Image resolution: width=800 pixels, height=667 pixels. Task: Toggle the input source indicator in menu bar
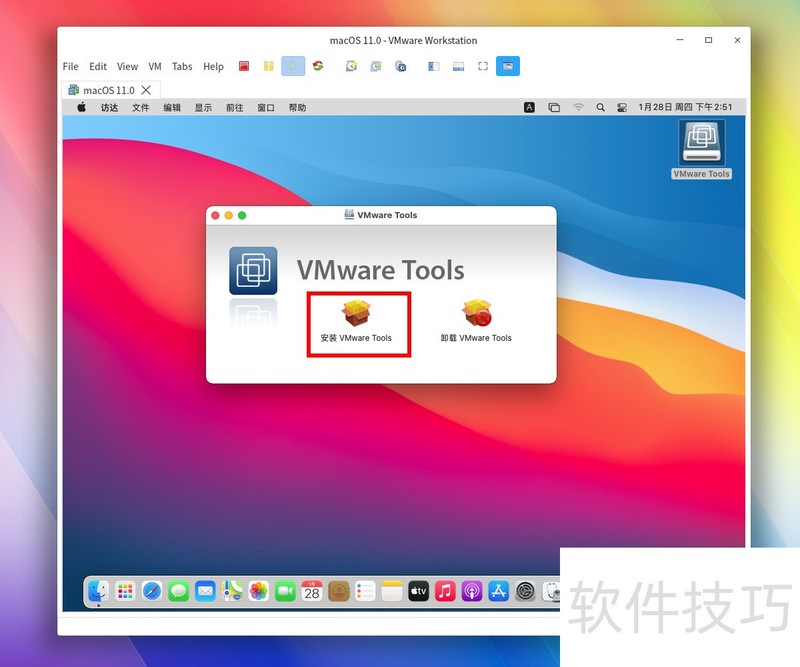(528, 106)
